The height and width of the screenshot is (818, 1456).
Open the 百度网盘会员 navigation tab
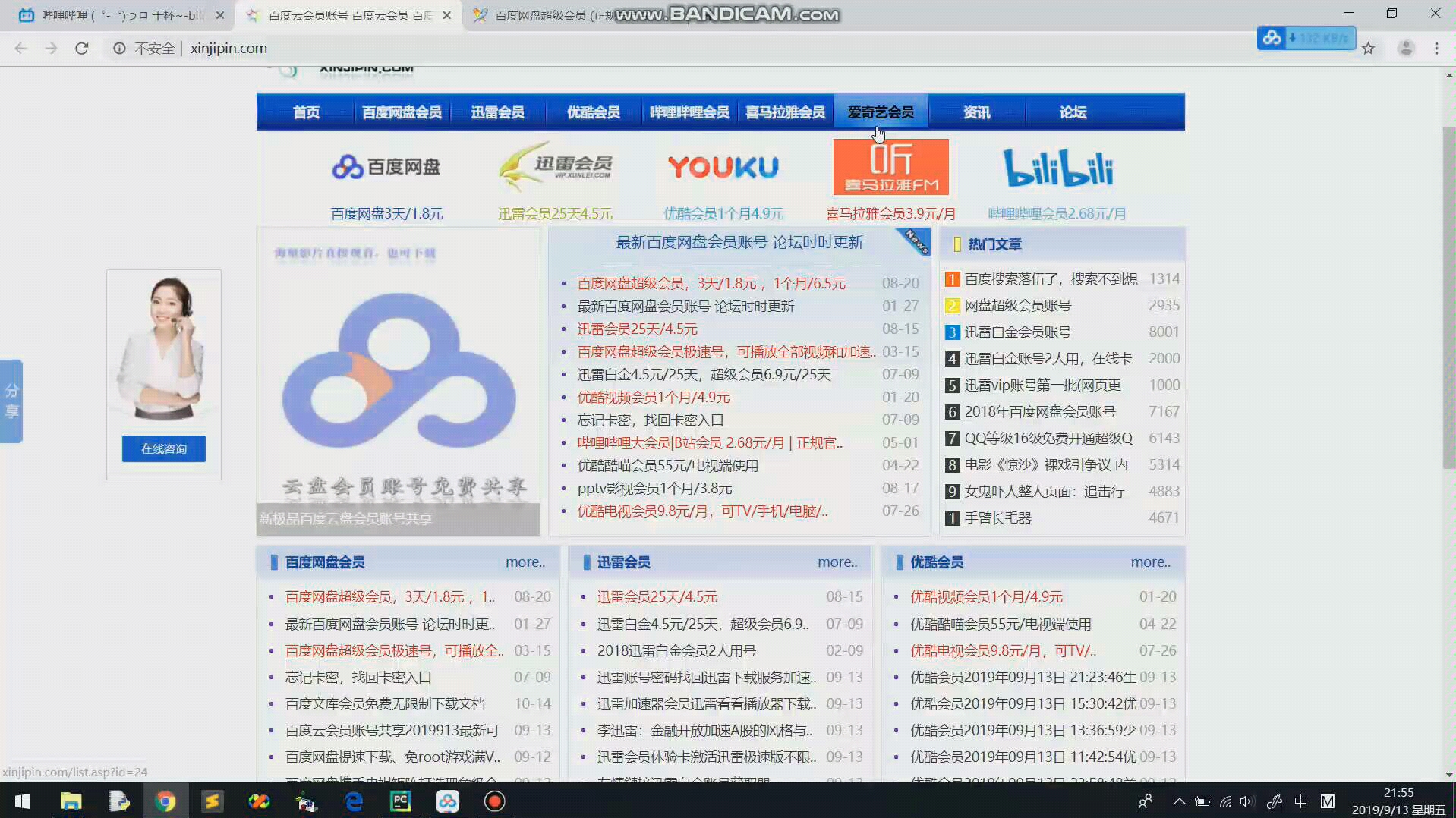[402, 112]
